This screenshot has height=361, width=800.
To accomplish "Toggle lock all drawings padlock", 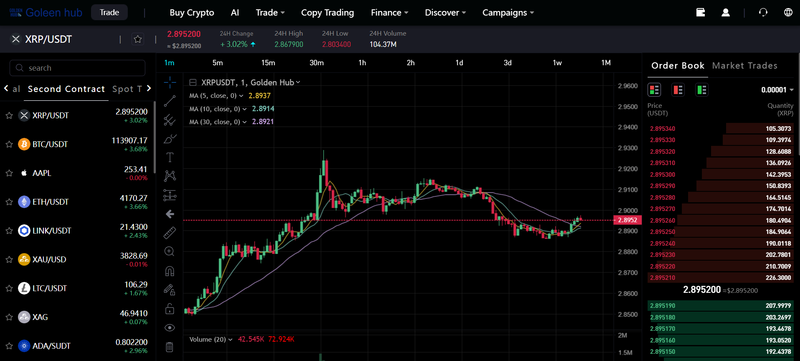I will click(x=170, y=308).
